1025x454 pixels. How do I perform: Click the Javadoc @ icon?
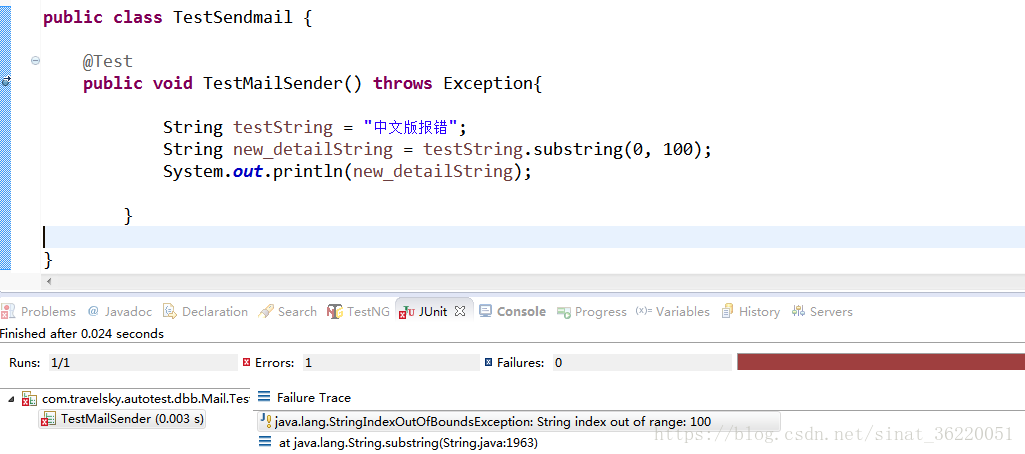pos(93,311)
